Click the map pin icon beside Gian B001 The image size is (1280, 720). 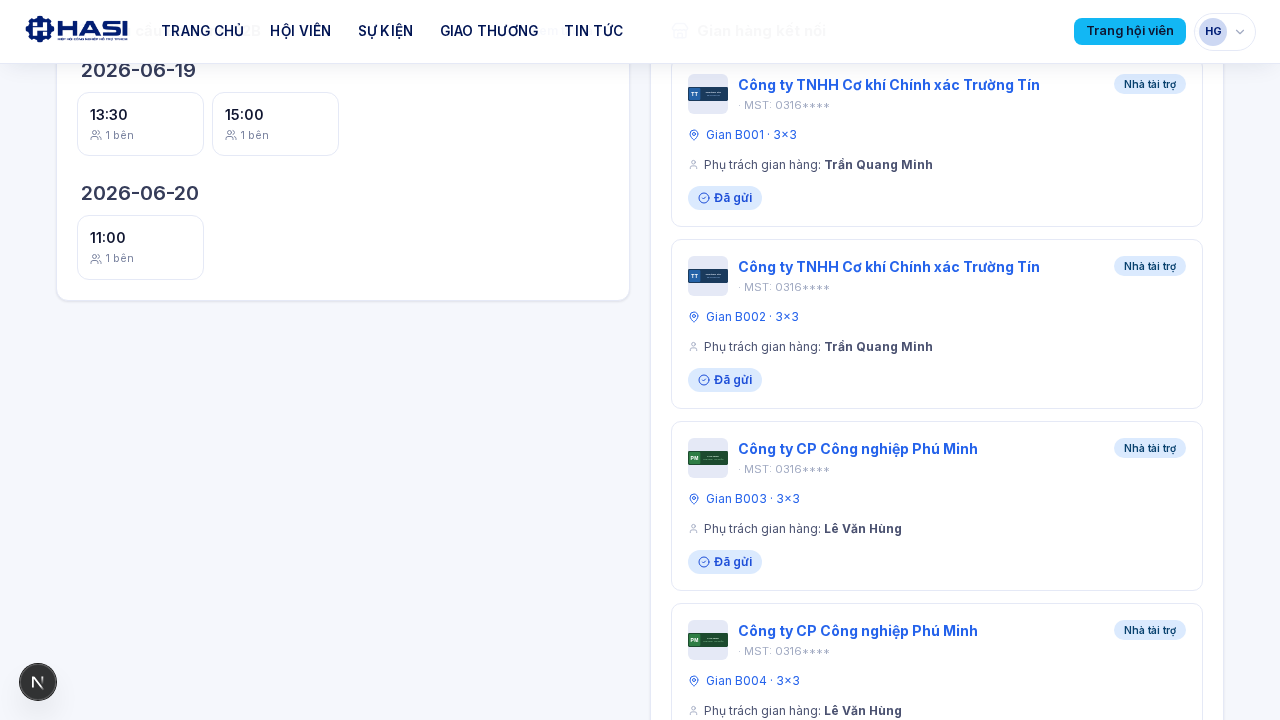point(694,135)
